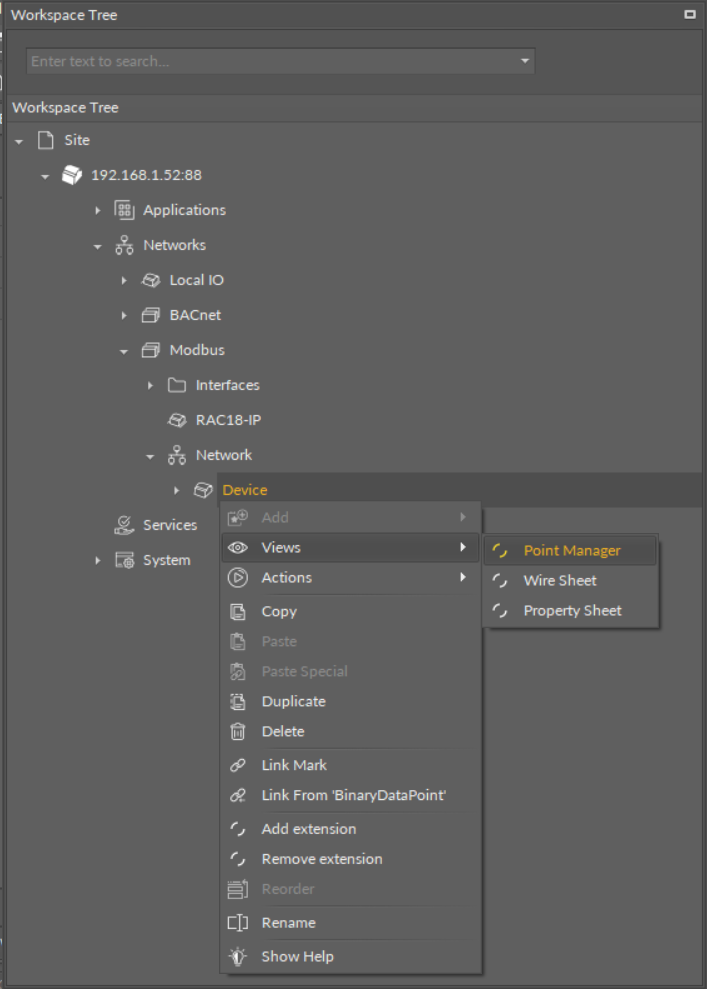Viewport: 707px width, 989px height.
Task: Select Property Sheet in submenu
Action: click(572, 610)
